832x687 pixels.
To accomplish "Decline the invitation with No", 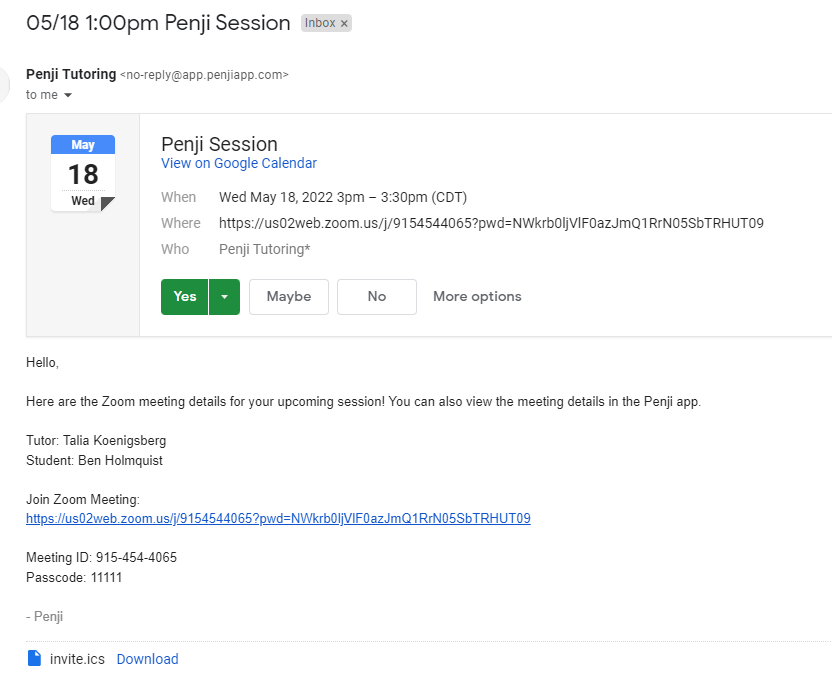I will coord(377,296).
